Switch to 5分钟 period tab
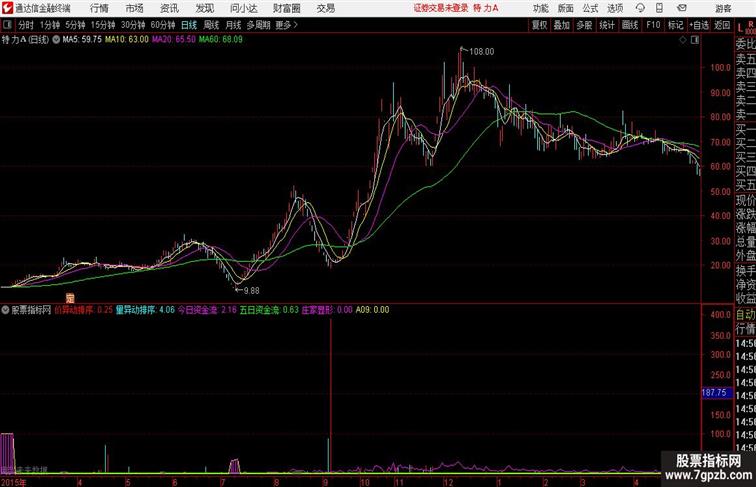The image size is (756, 487). 75,25
